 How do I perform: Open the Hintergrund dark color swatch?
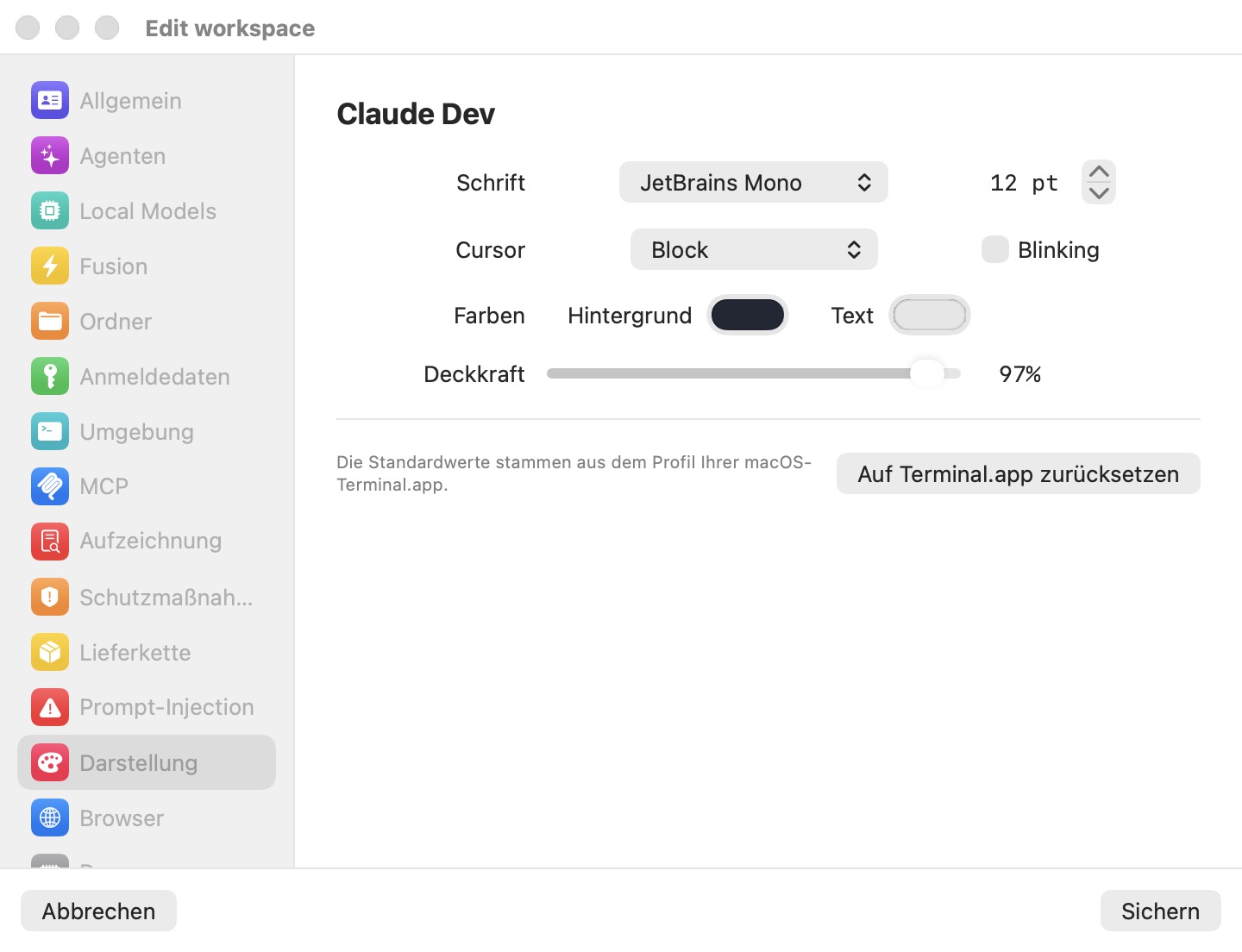[748, 315]
